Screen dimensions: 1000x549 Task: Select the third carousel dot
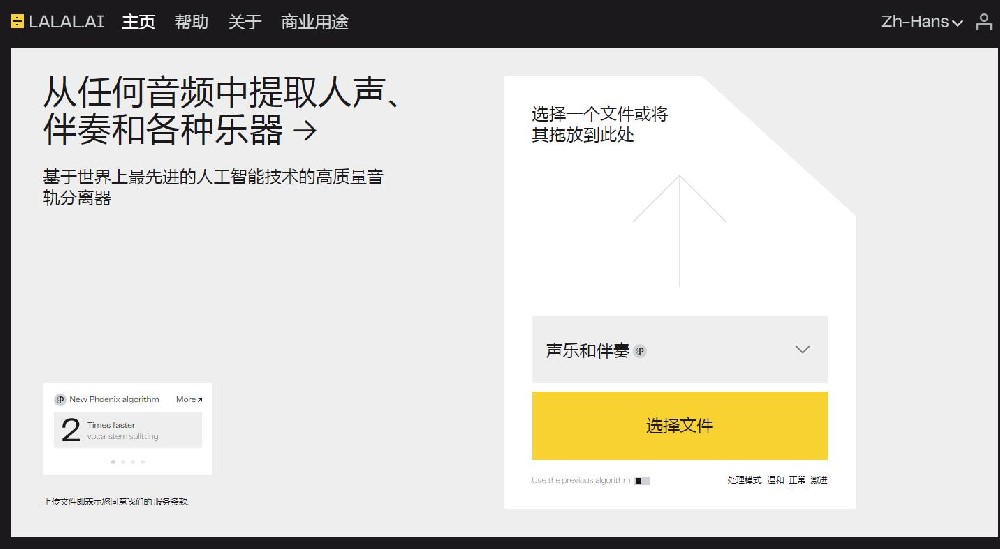[x=133, y=462]
